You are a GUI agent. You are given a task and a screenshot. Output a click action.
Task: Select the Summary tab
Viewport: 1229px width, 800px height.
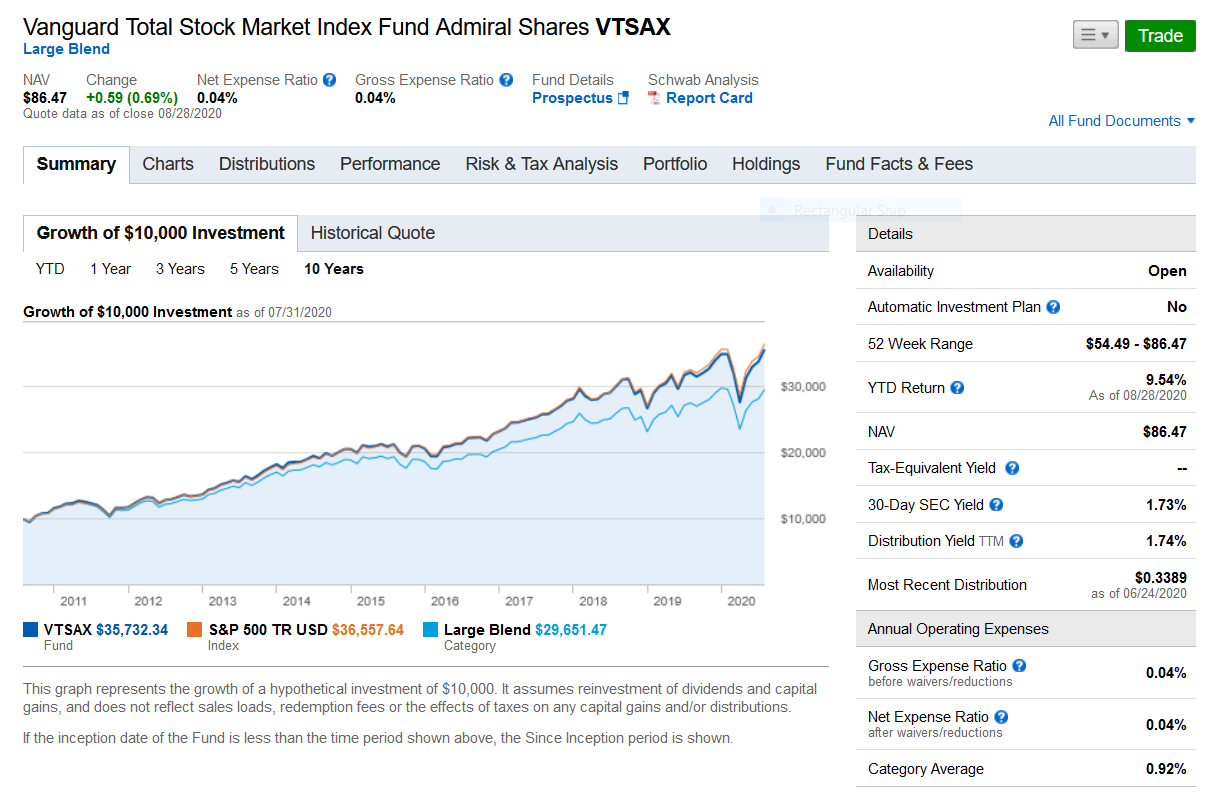[76, 165]
